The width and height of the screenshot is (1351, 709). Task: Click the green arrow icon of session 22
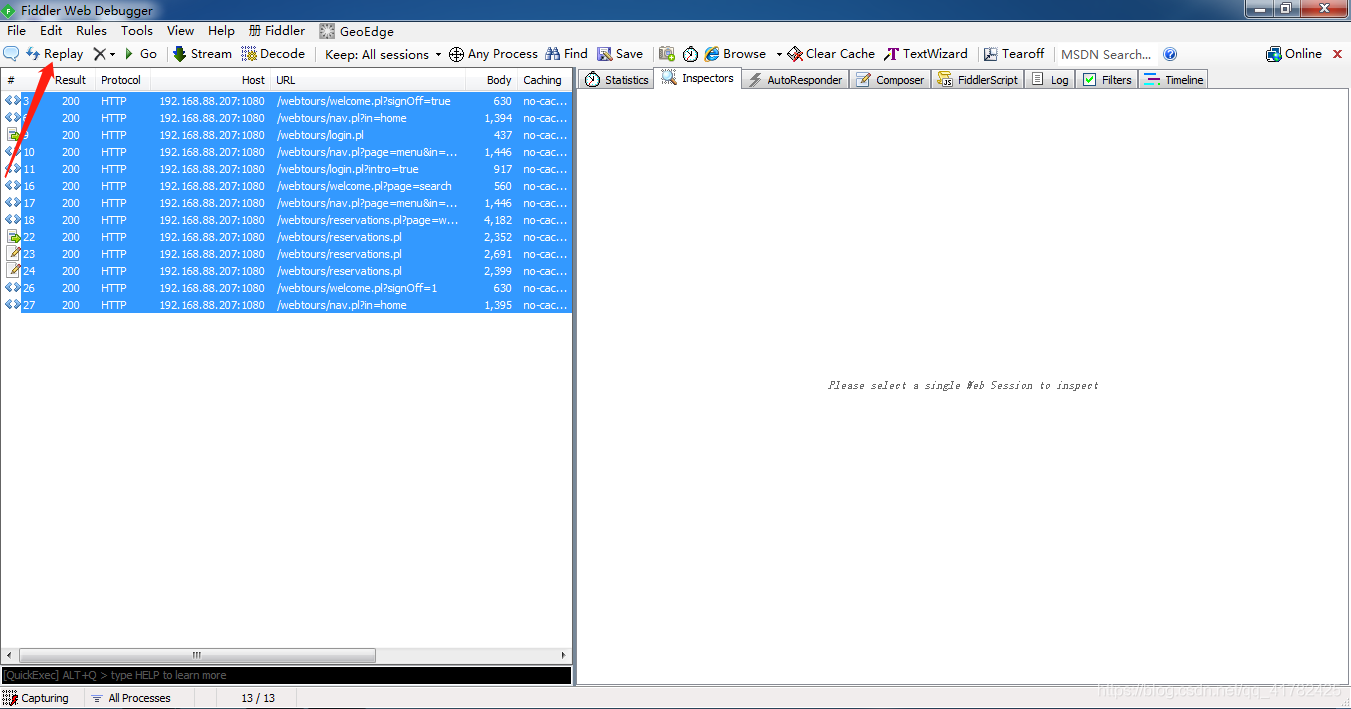pyautogui.click(x=13, y=237)
